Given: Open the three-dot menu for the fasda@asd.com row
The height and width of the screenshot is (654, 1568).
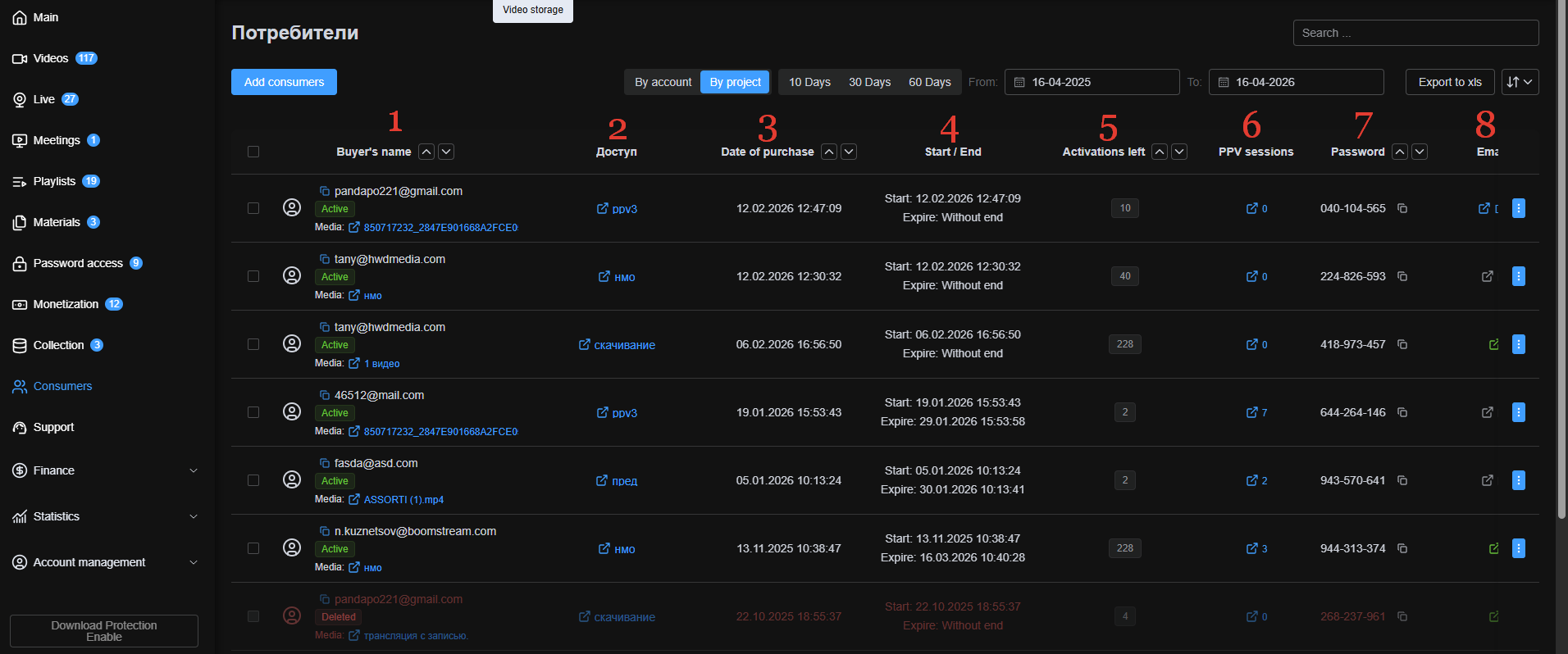Looking at the screenshot, I should coord(1519,480).
